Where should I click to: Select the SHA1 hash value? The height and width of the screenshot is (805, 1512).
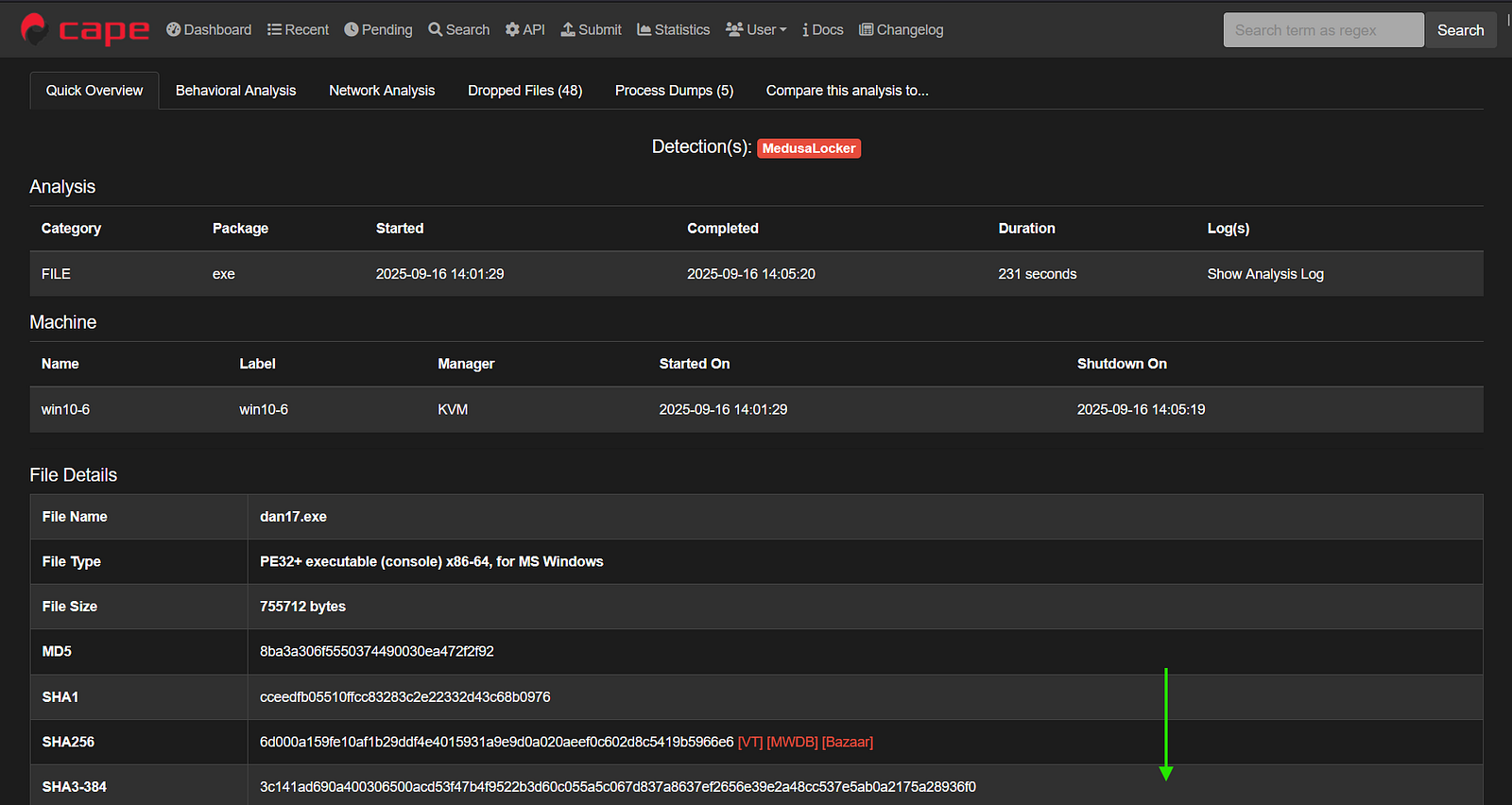[405, 697]
